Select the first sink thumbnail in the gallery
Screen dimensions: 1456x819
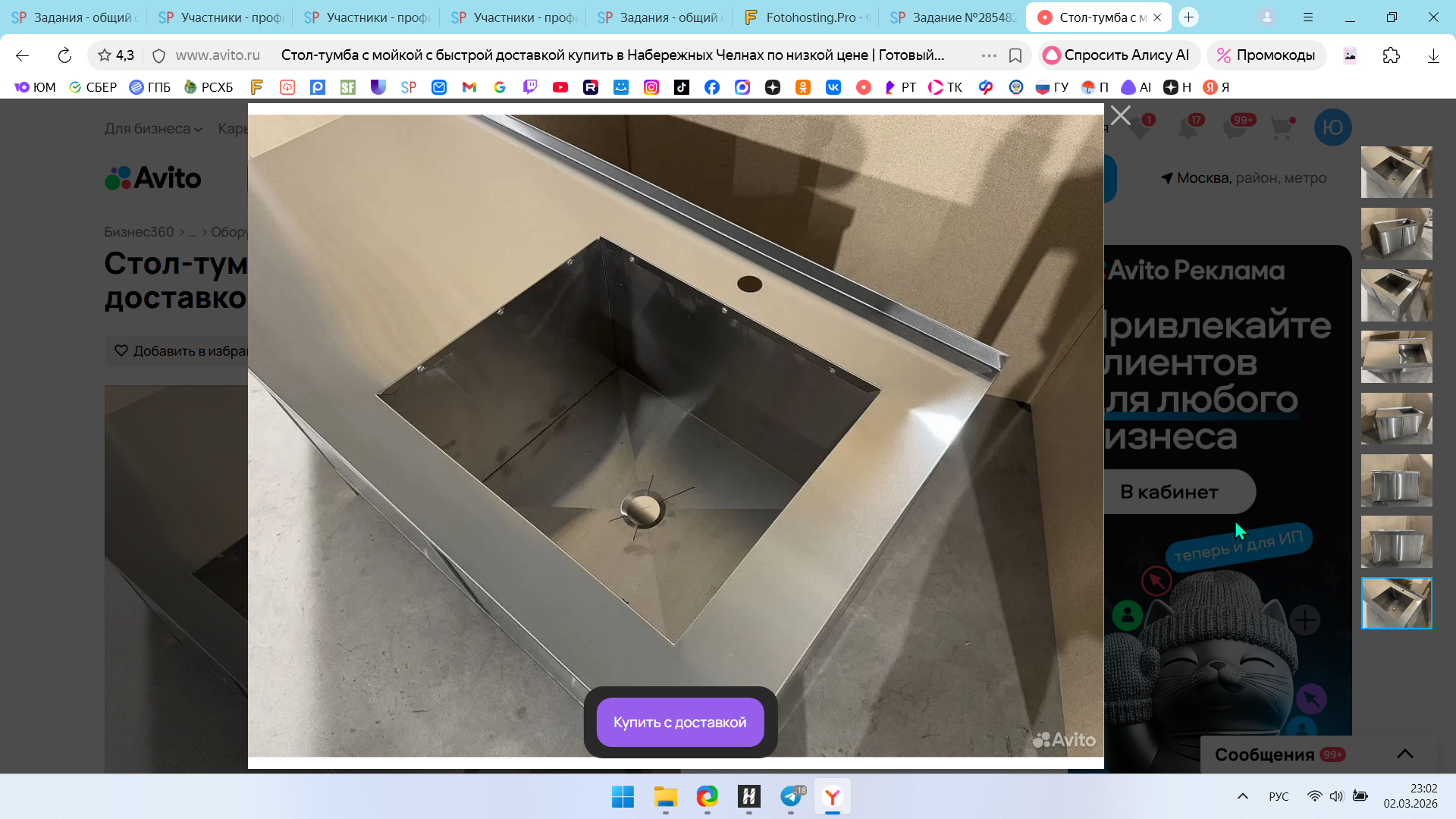[x=1396, y=172]
